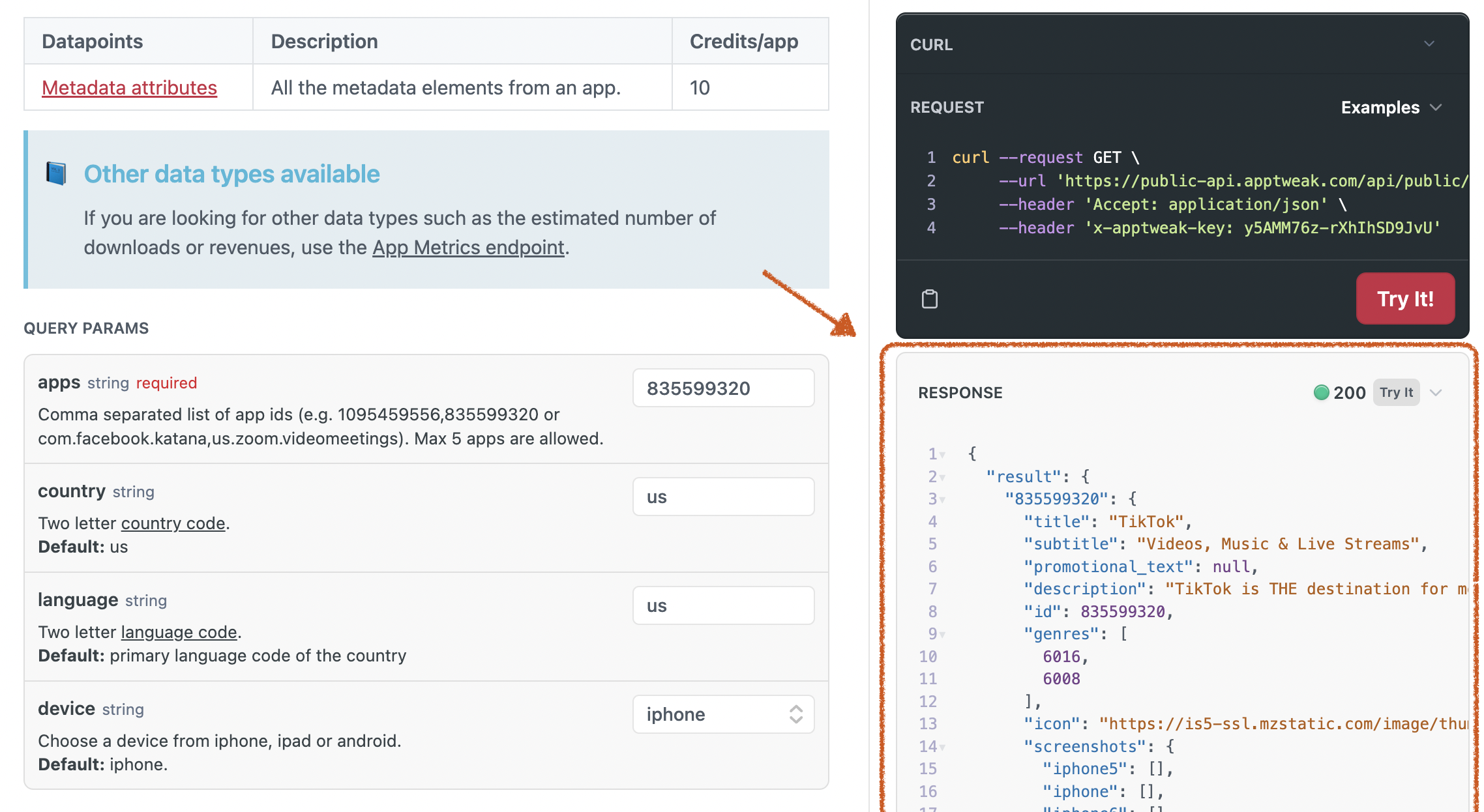The height and width of the screenshot is (812, 1484).
Task: Expand the response status chevron
Action: [x=1436, y=392]
